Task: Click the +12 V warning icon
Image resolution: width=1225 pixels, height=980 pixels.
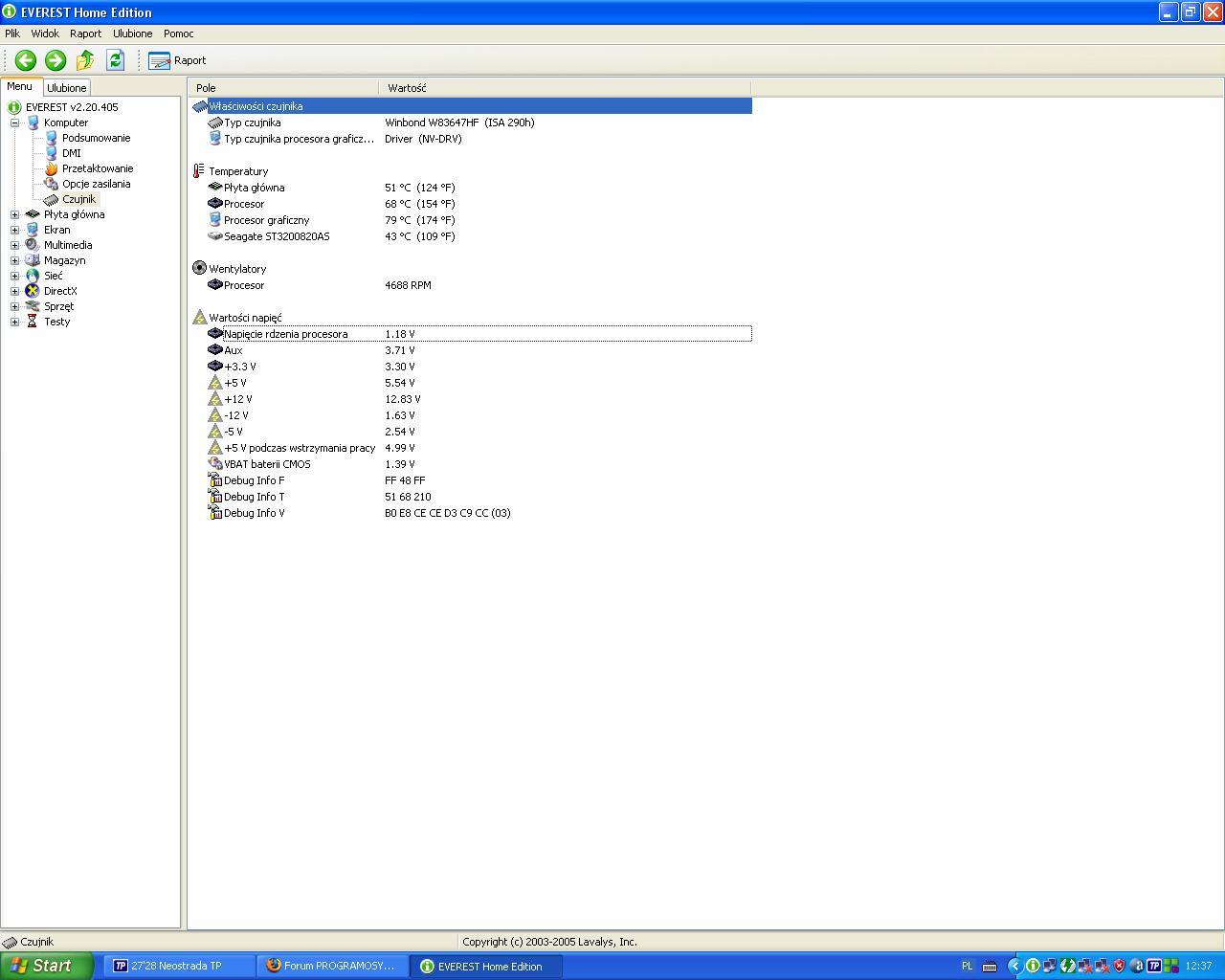Action: 215,399
